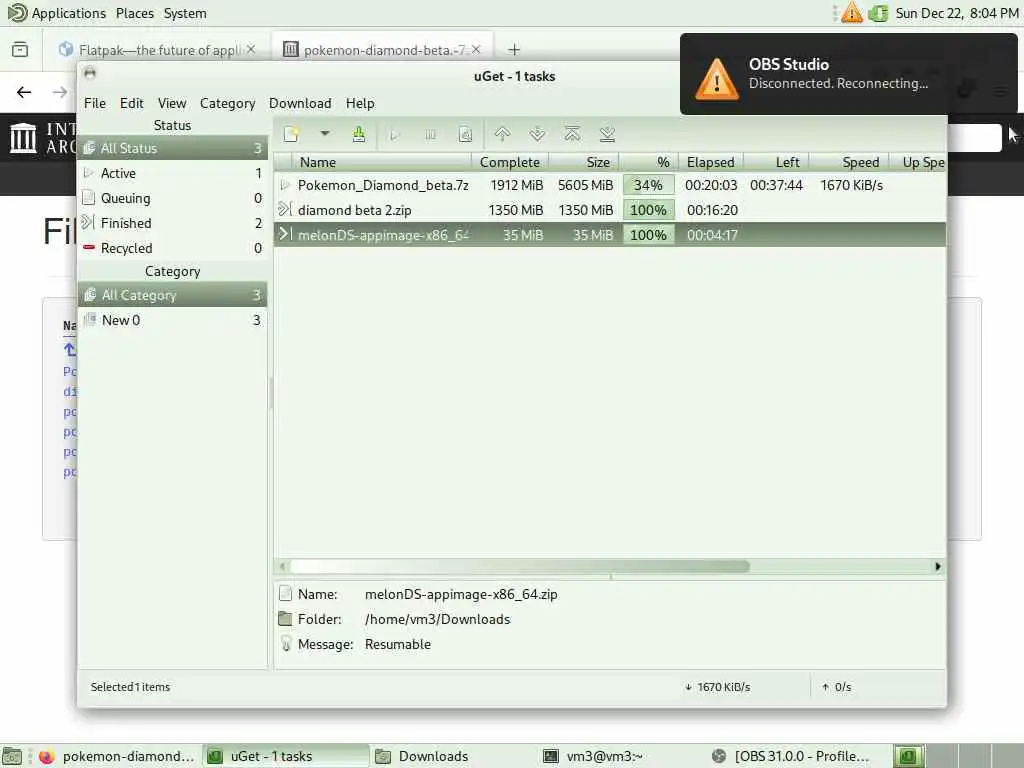Sort by Left column header
Screen dimensions: 1024x768
(776, 162)
